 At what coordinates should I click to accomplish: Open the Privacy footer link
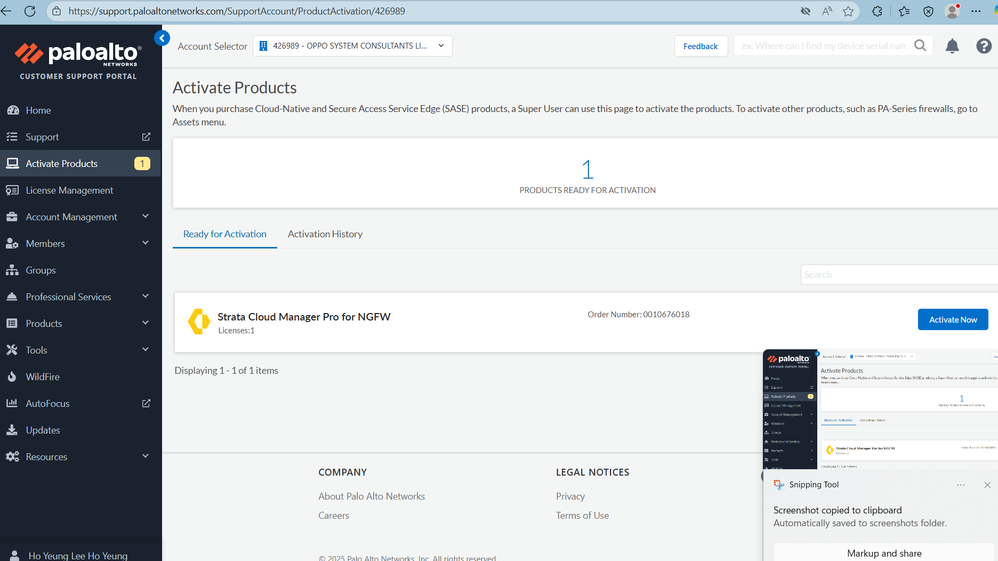[x=570, y=496]
